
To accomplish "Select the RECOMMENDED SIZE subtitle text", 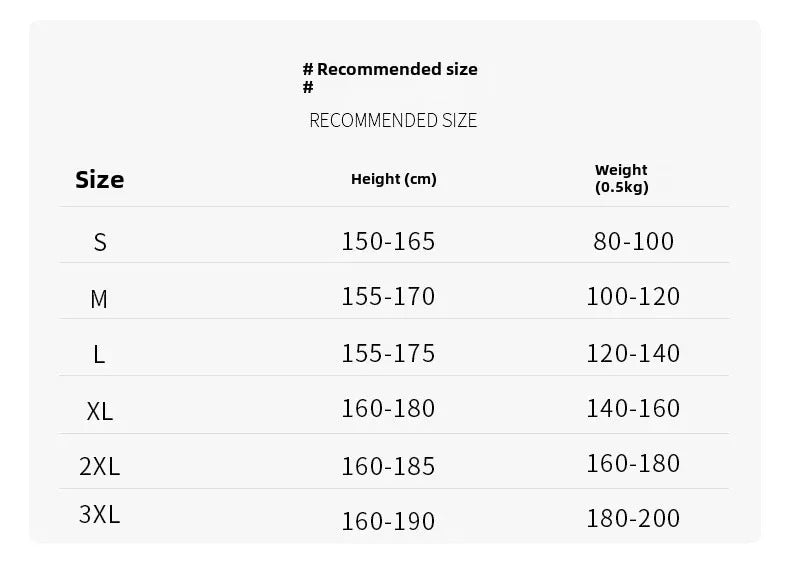I will pos(393,120).
